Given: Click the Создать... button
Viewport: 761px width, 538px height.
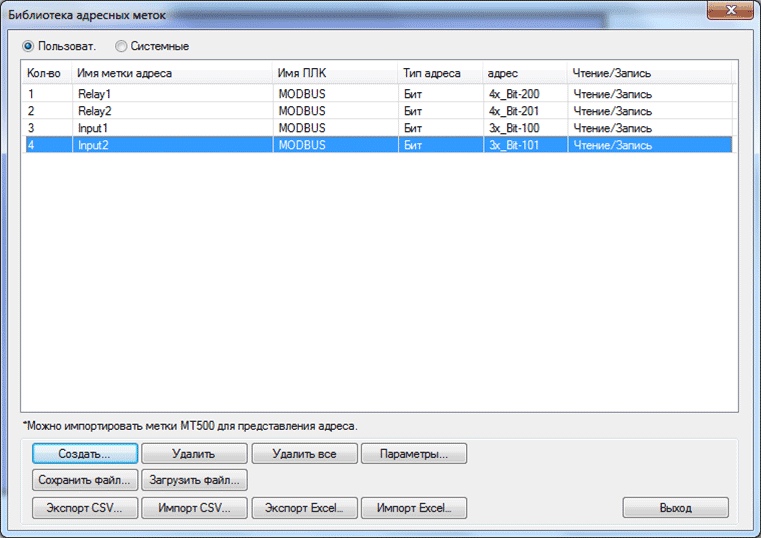Looking at the screenshot, I should 85,454.
